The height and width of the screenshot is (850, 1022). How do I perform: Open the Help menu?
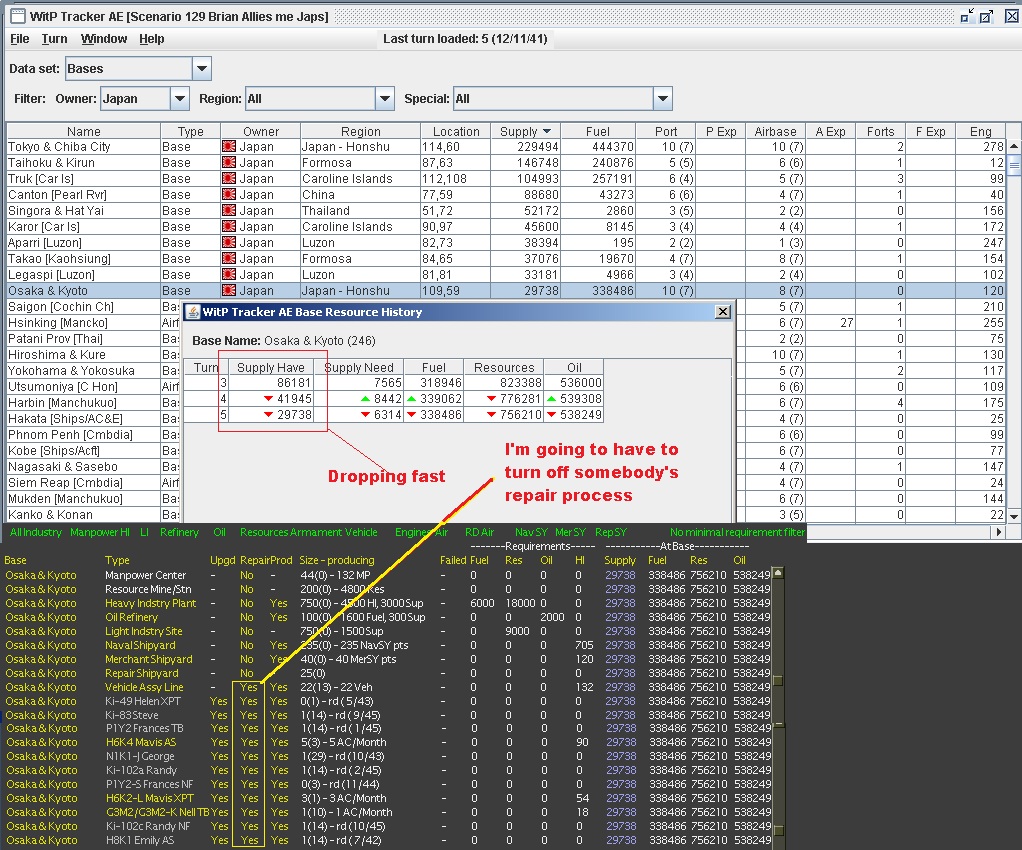pos(151,38)
